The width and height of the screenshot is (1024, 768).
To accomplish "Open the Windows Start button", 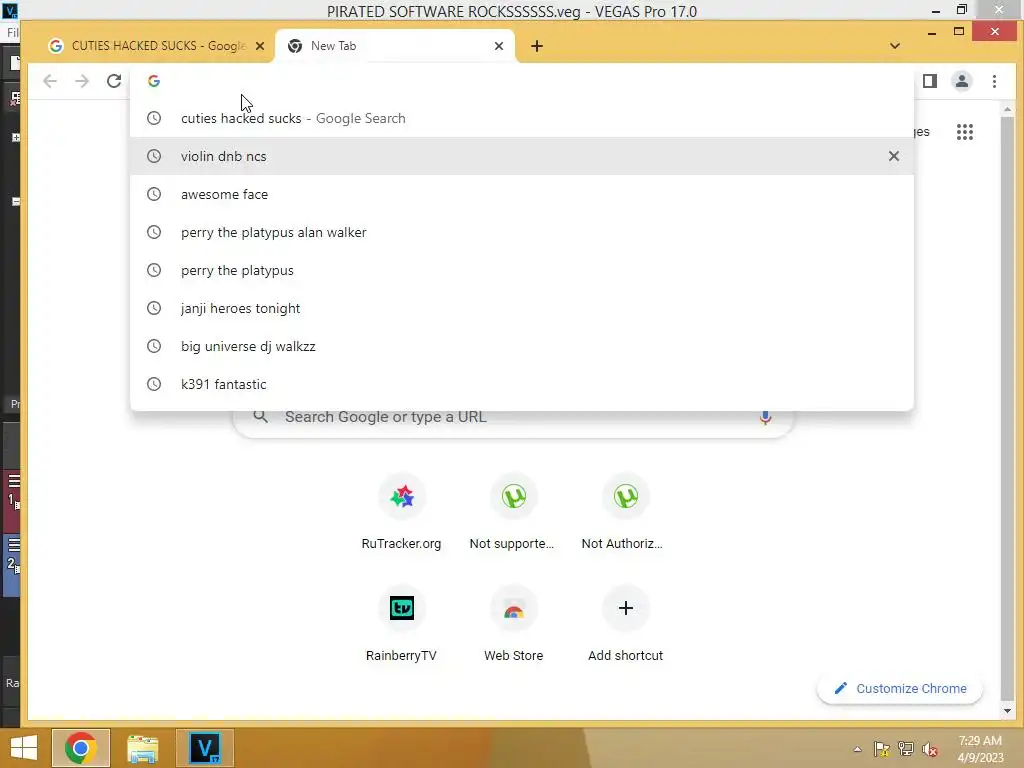I will click(x=24, y=748).
